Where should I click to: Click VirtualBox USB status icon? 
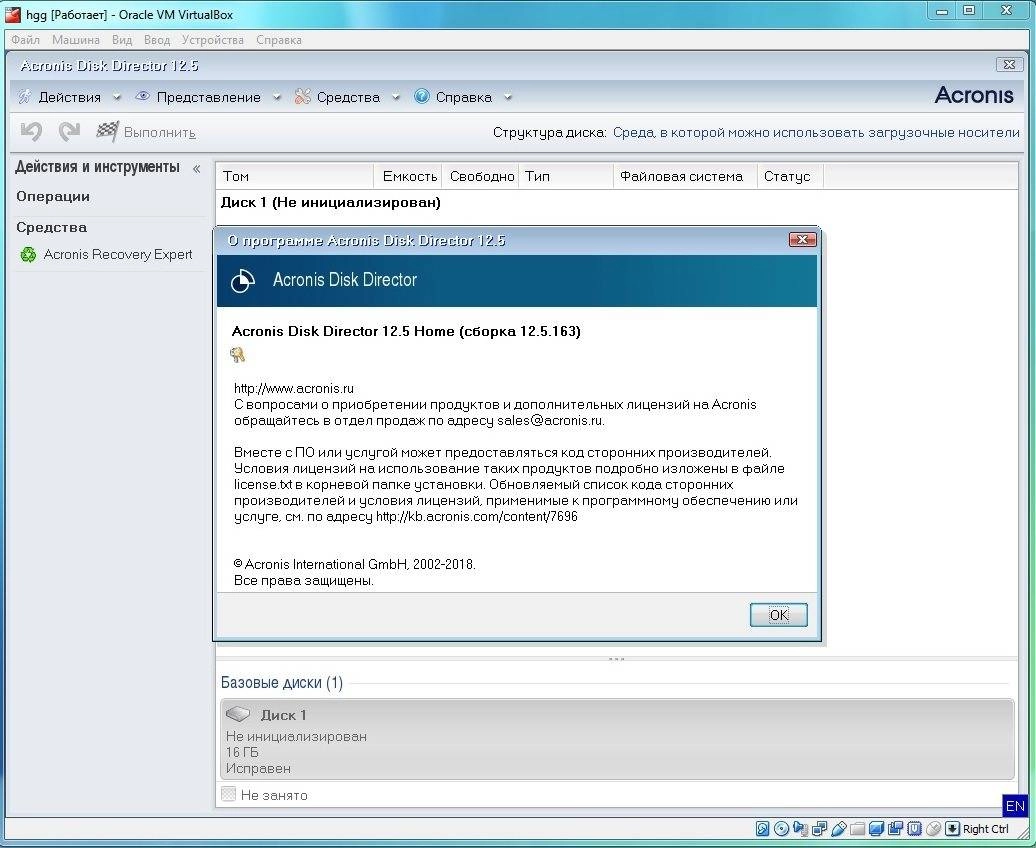[x=838, y=829]
